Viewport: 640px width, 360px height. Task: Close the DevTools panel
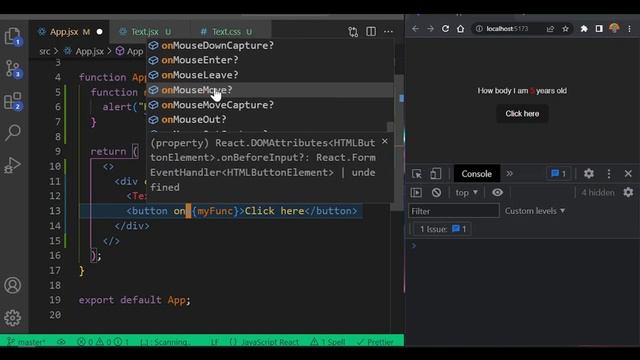click(x=628, y=173)
